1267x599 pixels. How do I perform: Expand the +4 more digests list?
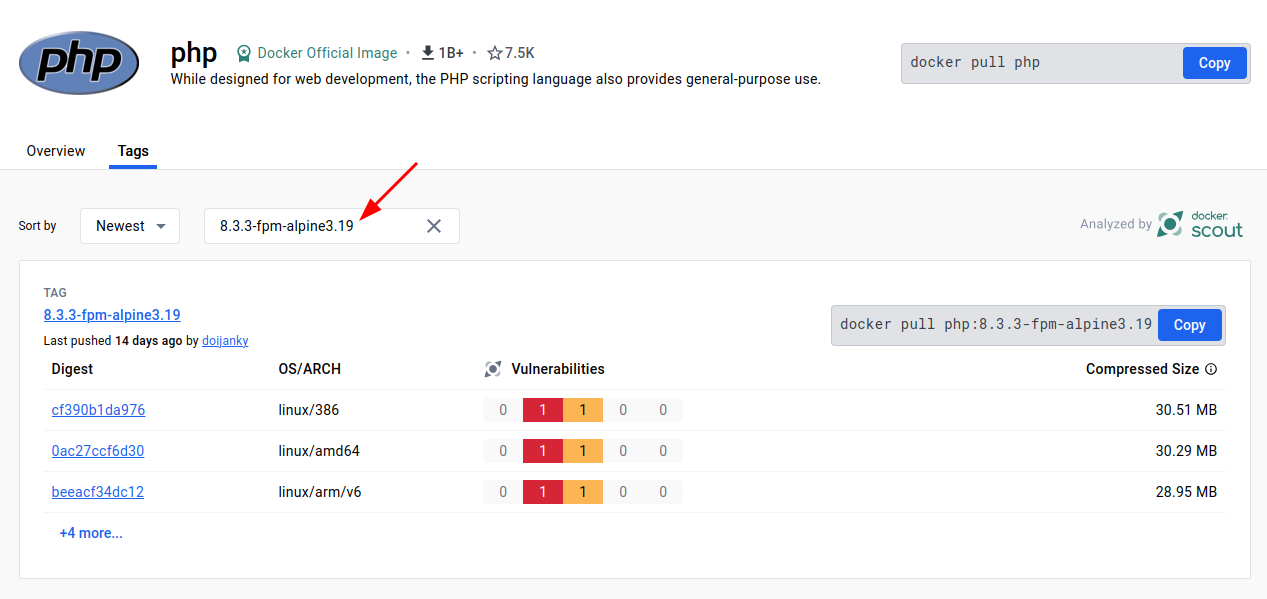[x=91, y=533]
